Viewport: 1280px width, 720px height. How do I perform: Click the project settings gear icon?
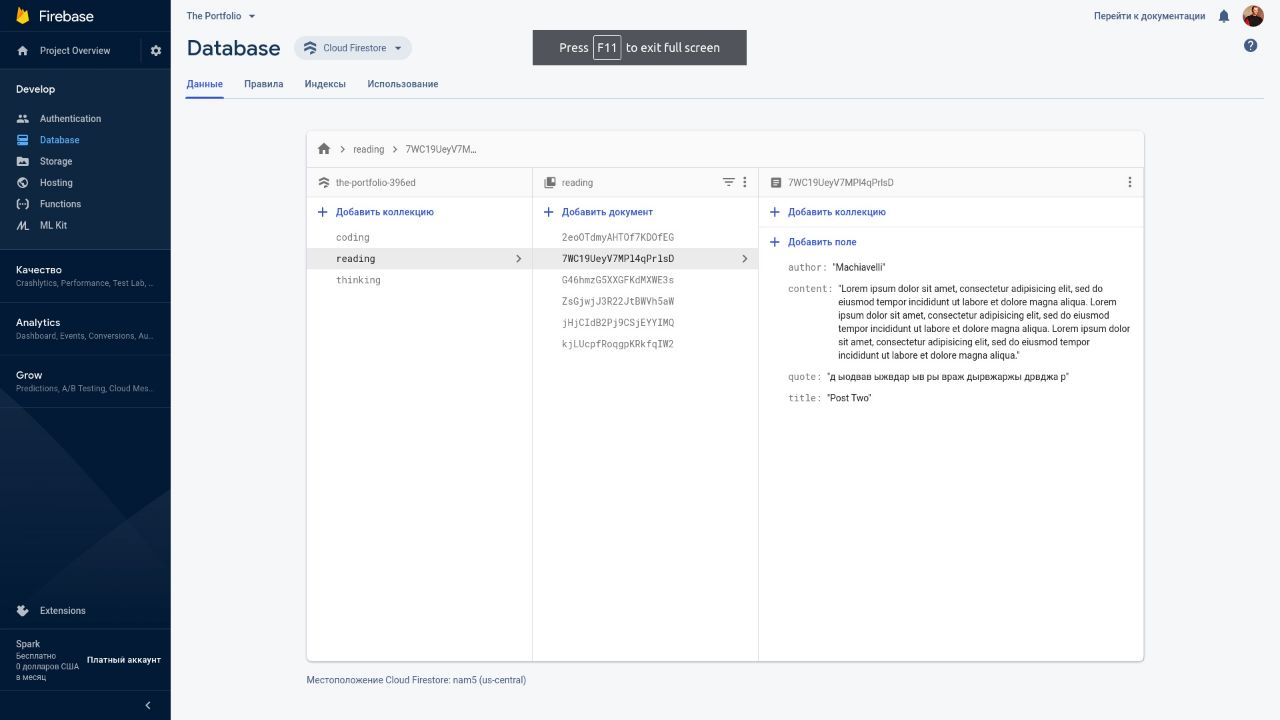tap(155, 51)
